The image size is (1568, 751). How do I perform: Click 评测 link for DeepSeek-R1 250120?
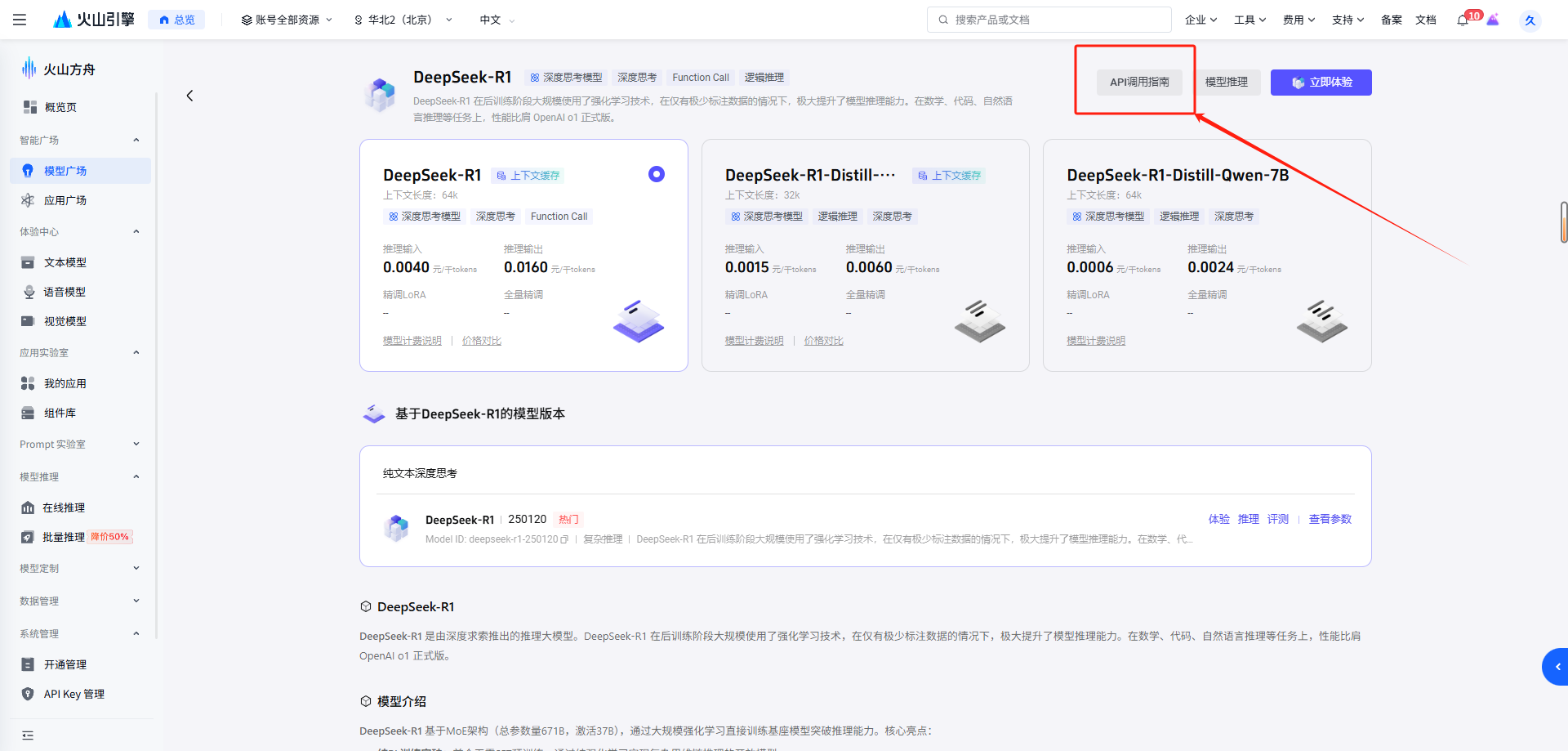[1278, 519]
